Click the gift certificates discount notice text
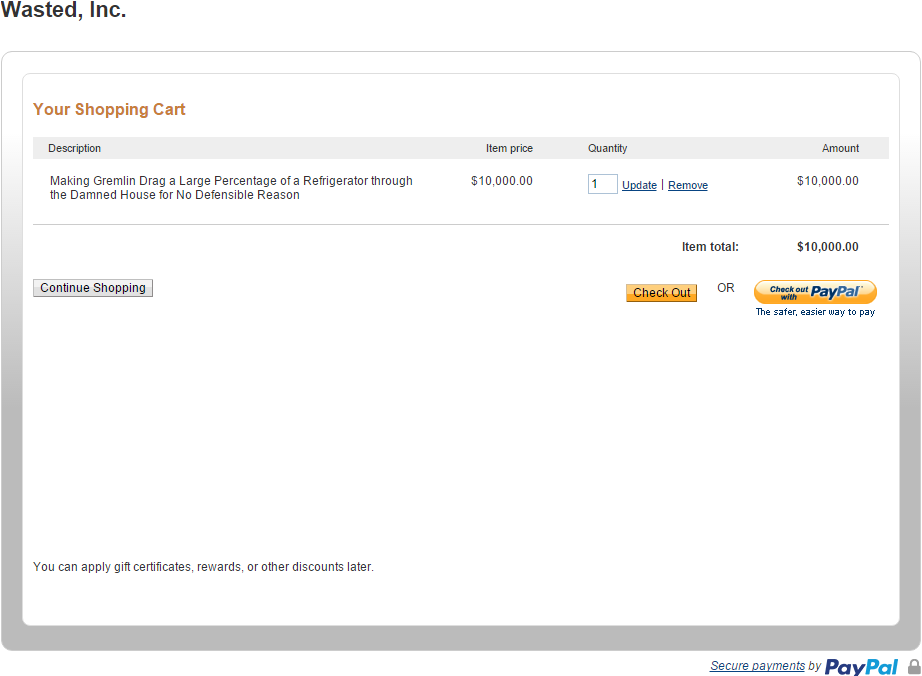This screenshot has height=676, width=922. [x=203, y=567]
